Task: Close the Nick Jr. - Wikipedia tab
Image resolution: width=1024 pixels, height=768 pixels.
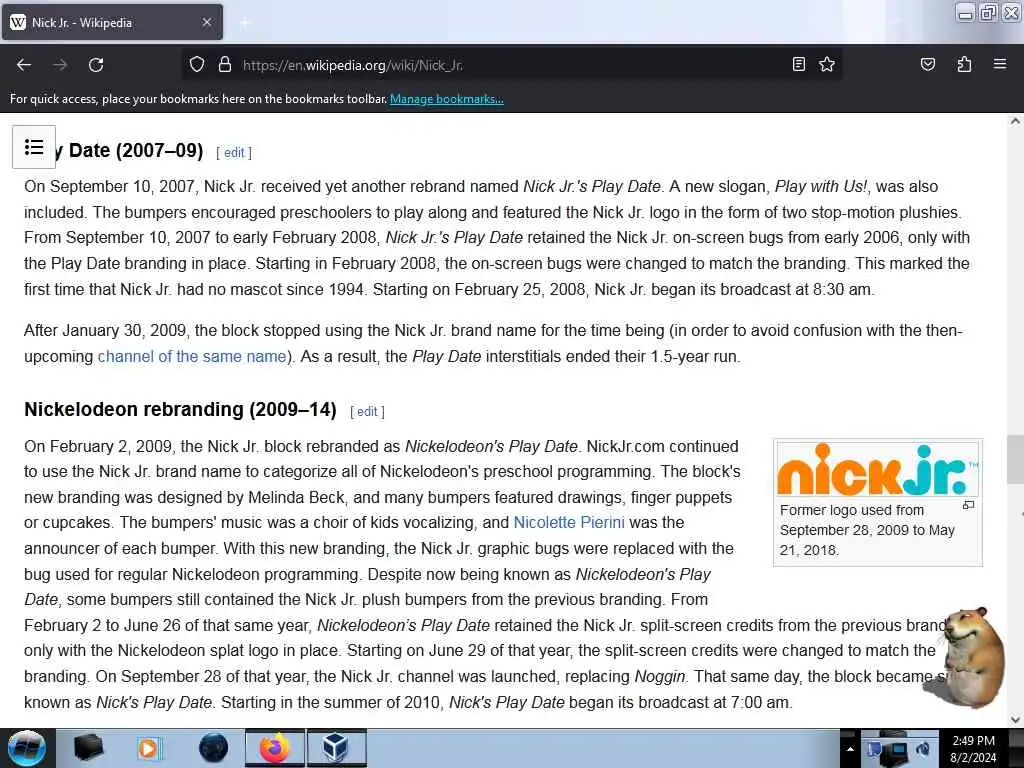Action: pos(207,22)
